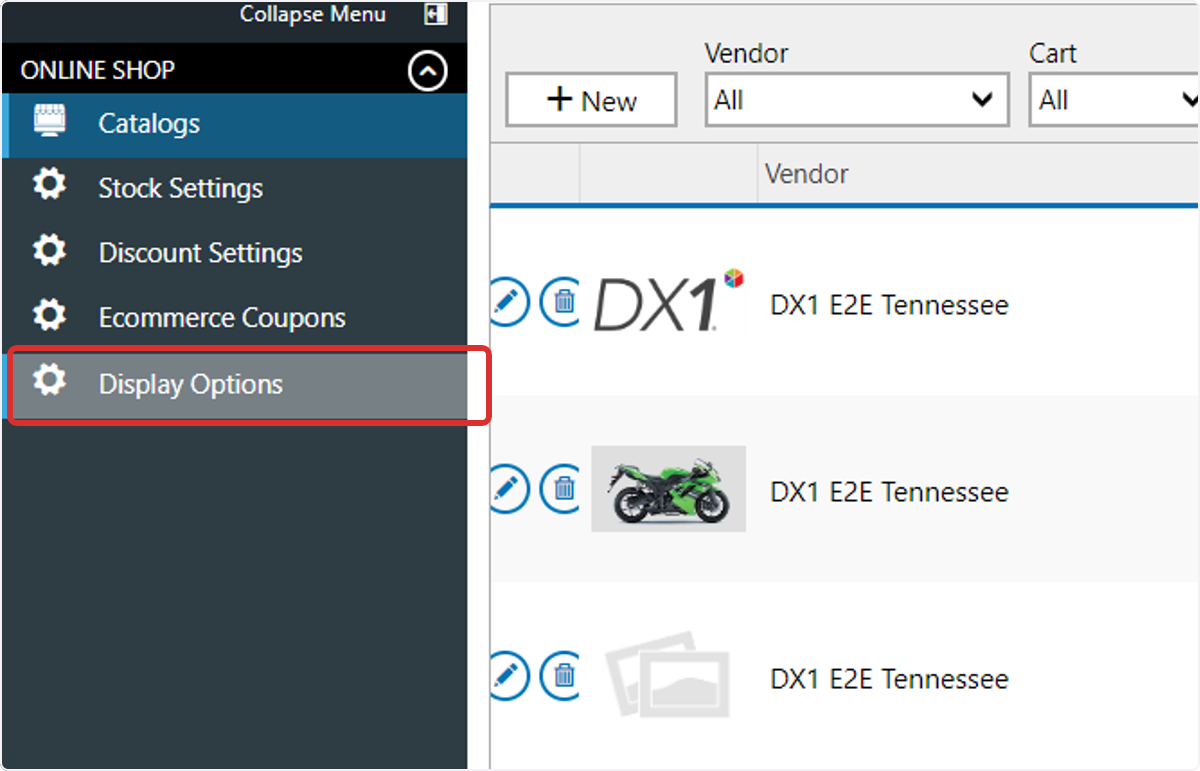This screenshot has height=771, width=1200.
Task: Click the Vendor column header
Action: [x=806, y=174]
